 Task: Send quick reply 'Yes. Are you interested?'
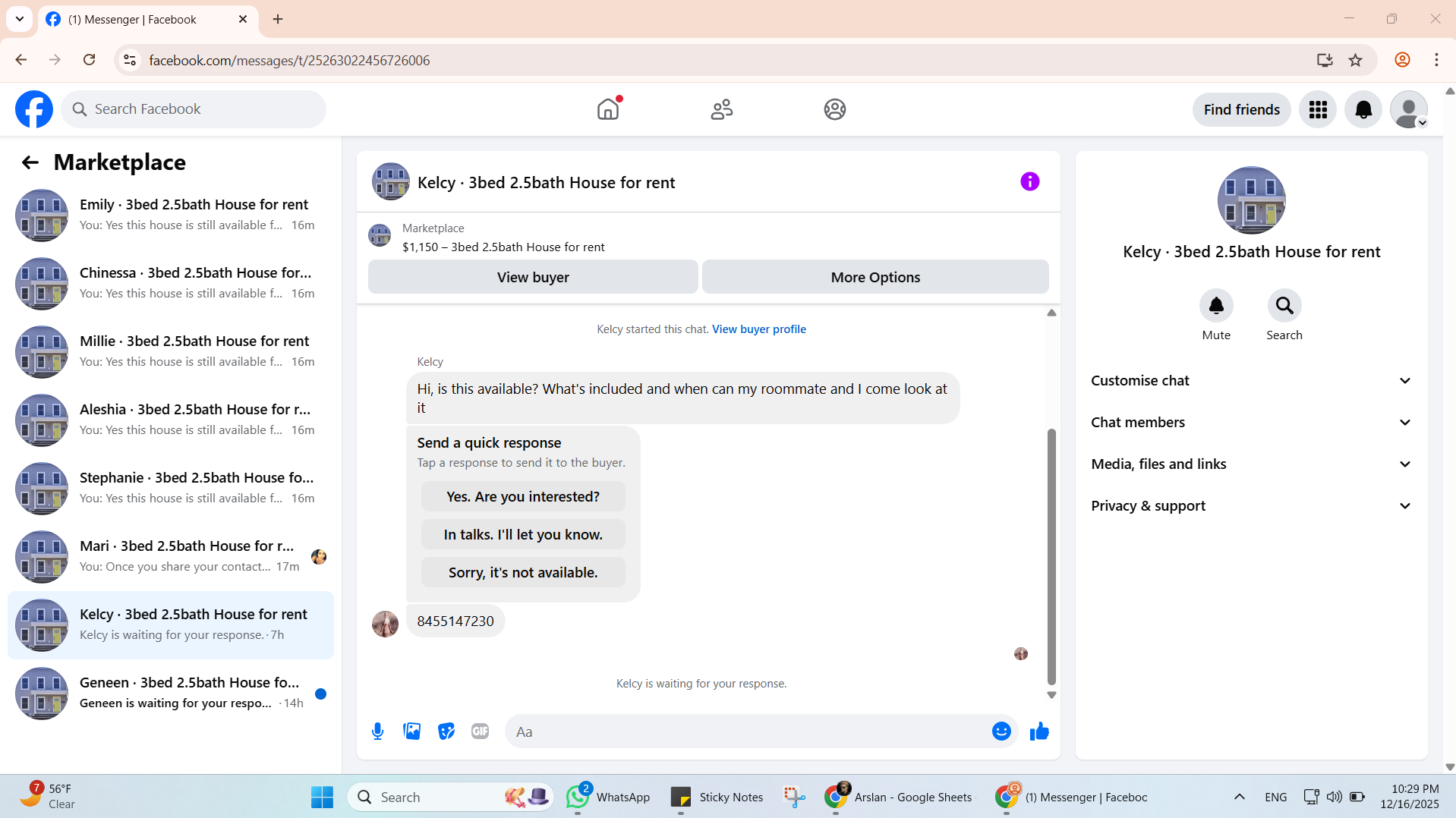click(523, 496)
